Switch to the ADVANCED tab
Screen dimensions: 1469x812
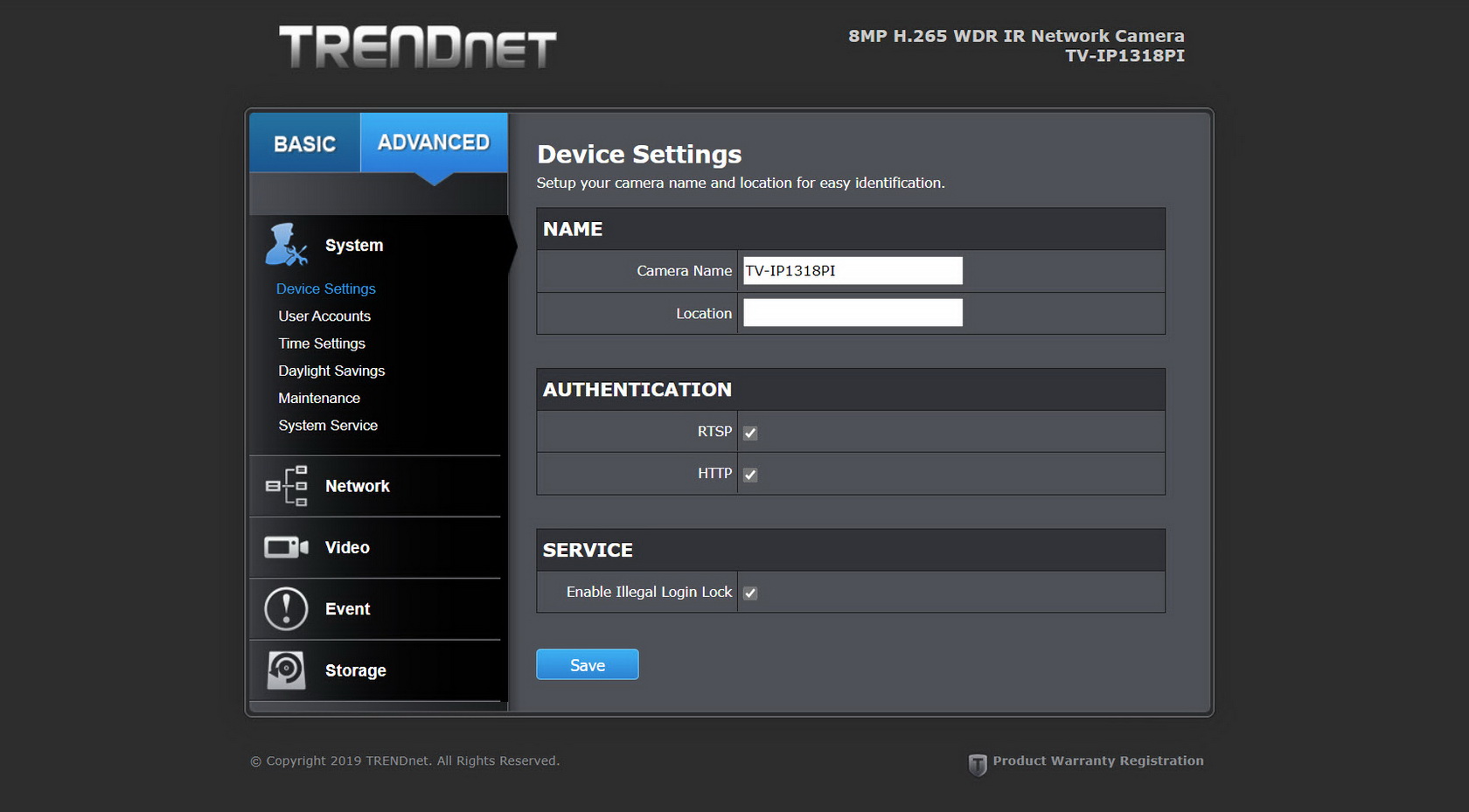[434, 142]
